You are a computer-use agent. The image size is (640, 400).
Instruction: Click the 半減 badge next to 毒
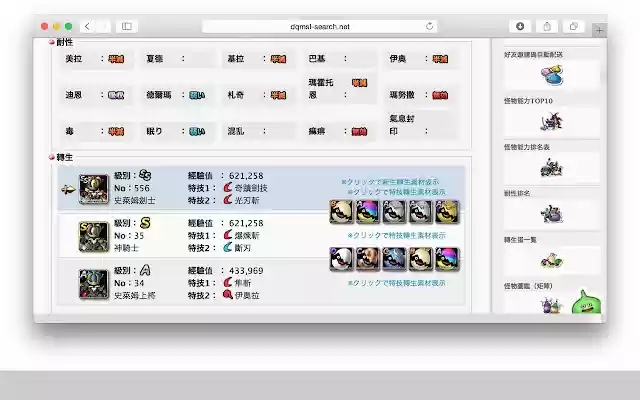(x=116, y=131)
